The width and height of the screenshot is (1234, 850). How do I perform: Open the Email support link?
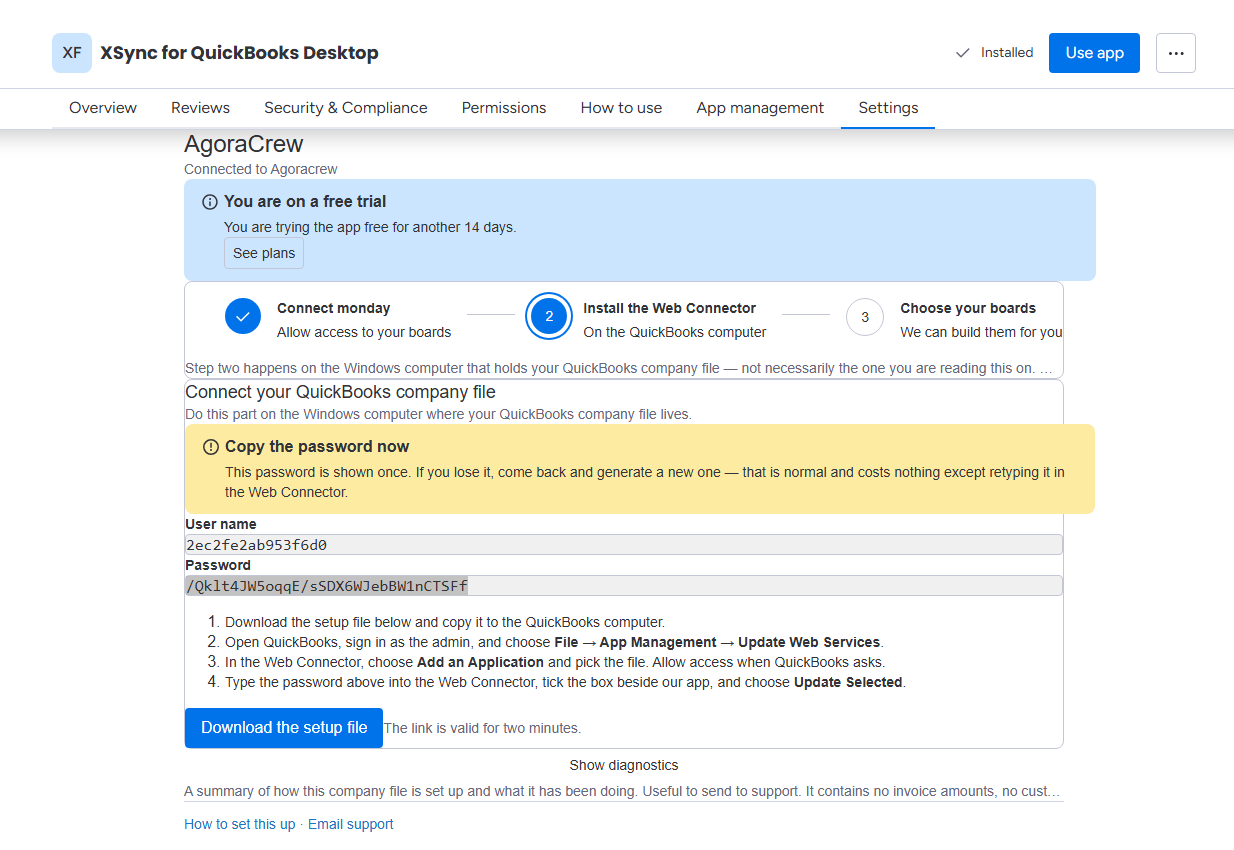click(x=351, y=824)
